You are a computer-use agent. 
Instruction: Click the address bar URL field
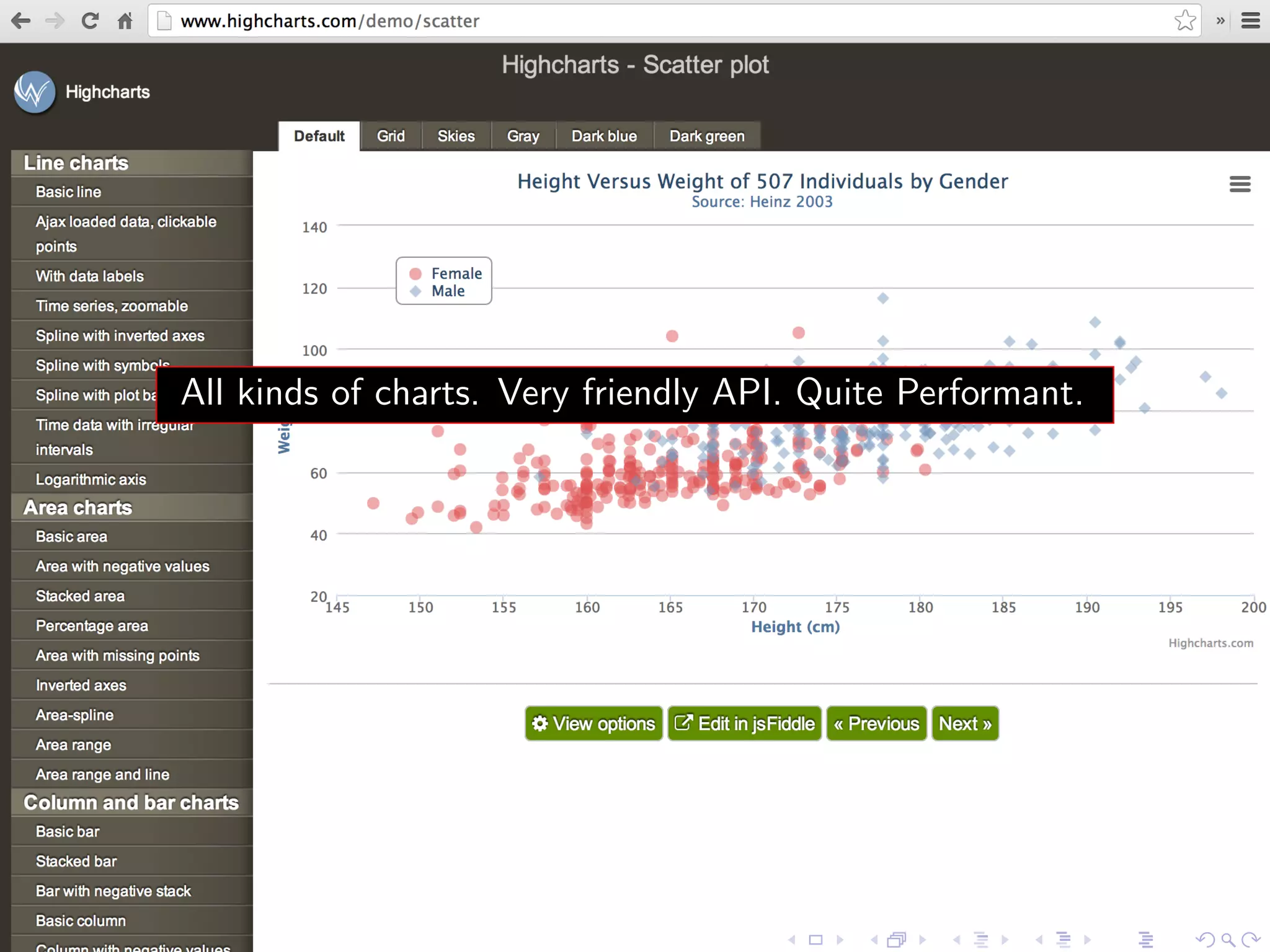coord(673,21)
